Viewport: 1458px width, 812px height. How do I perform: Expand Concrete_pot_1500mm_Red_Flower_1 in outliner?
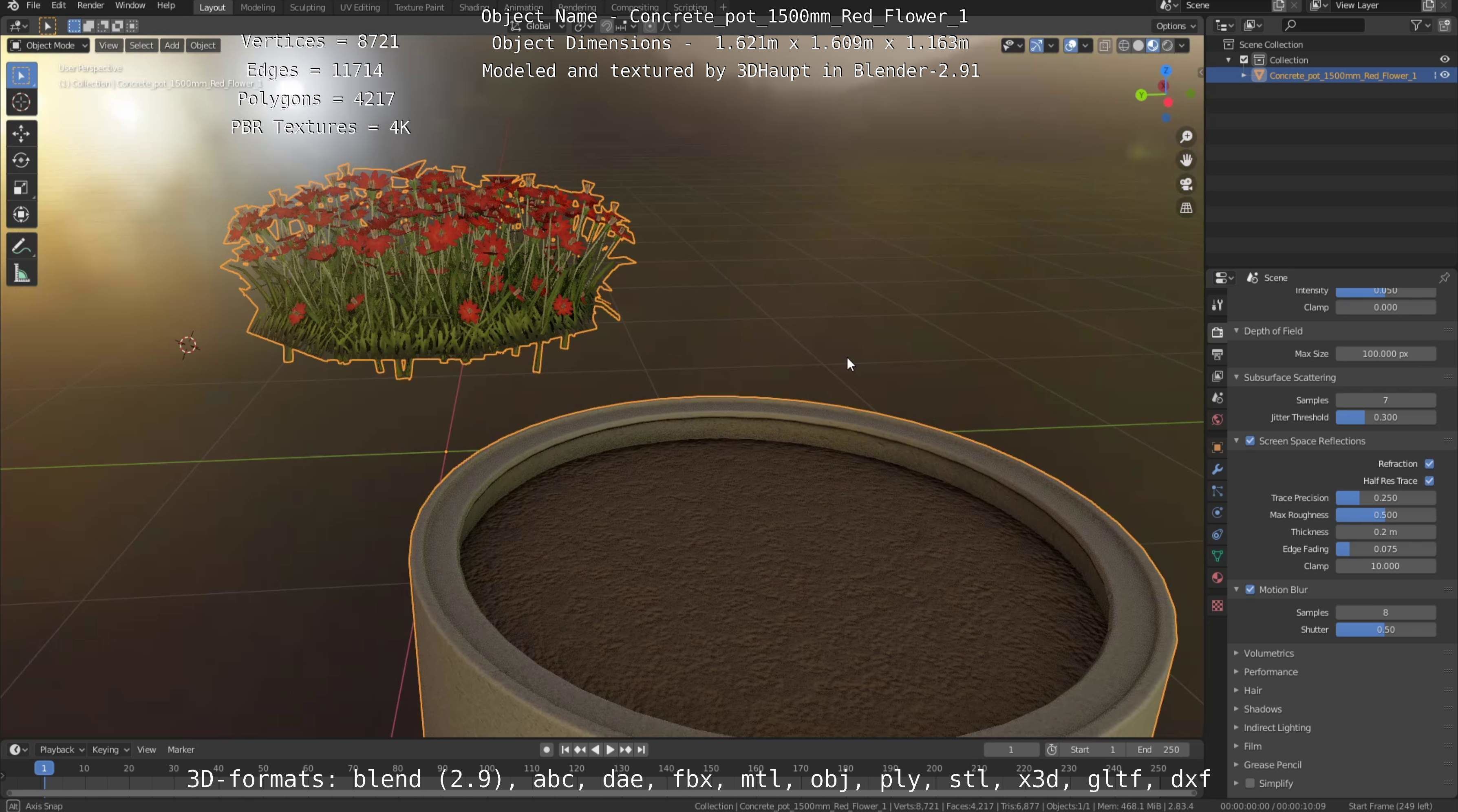1244,75
